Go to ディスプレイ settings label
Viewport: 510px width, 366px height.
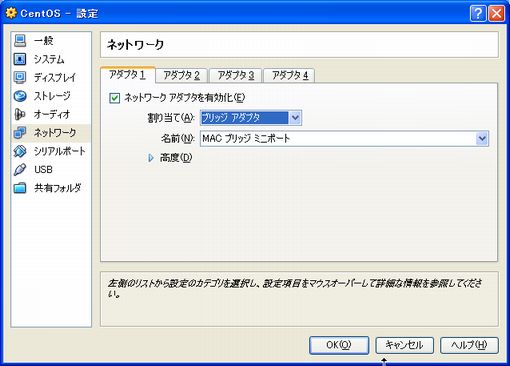pos(55,77)
